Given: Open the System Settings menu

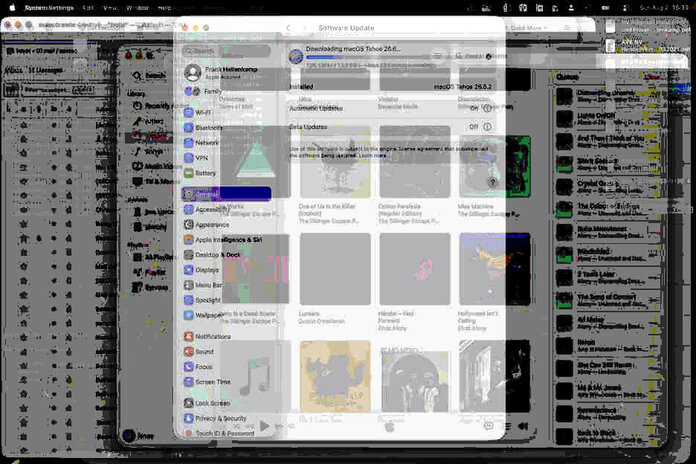Looking at the screenshot, I should point(49,8).
